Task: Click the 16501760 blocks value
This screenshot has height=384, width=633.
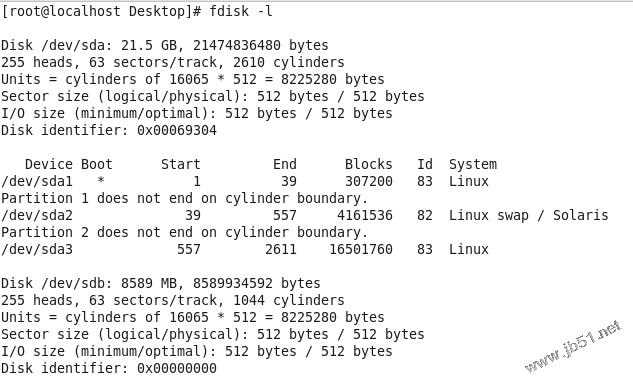Action: [x=361, y=249]
